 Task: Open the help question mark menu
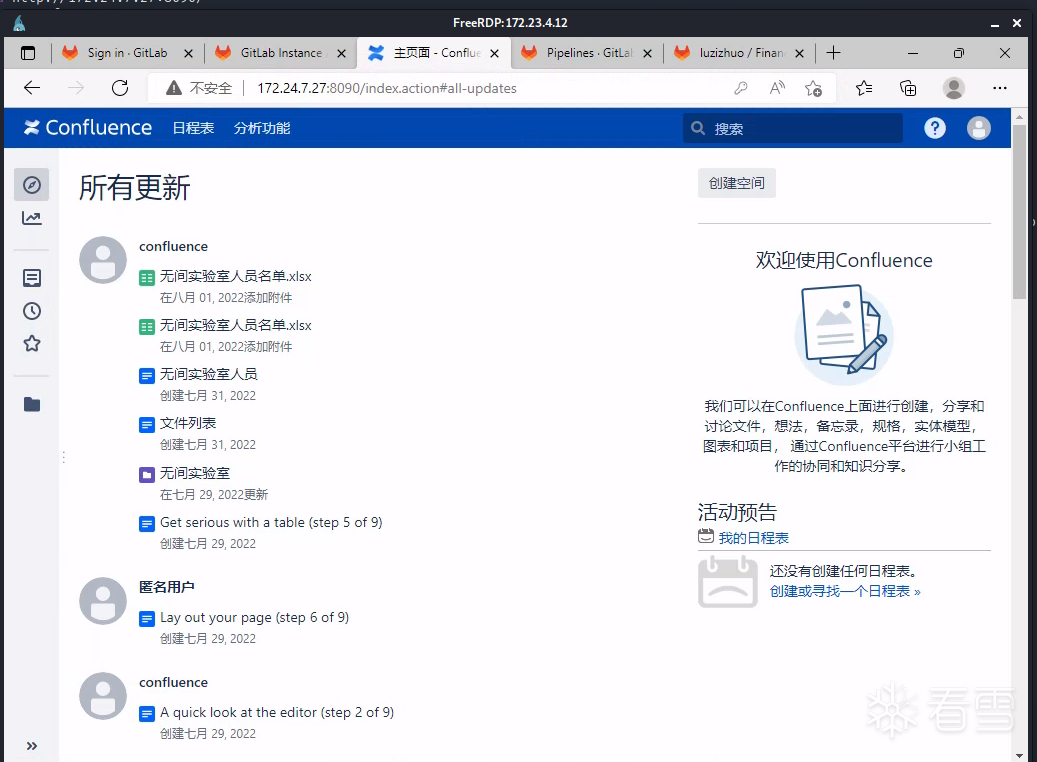934,128
